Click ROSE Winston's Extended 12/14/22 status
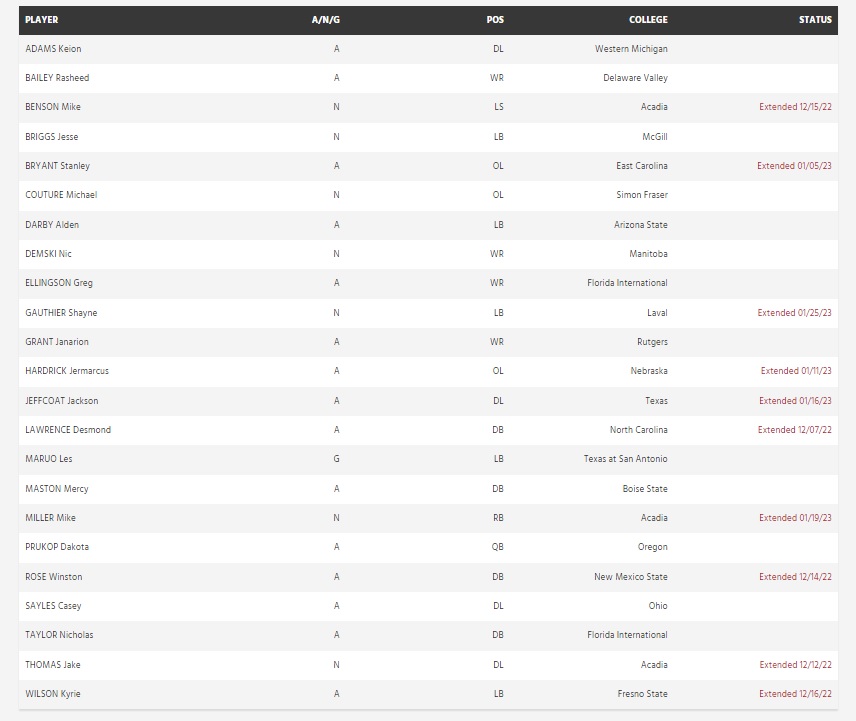The width and height of the screenshot is (856, 721). pos(795,577)
